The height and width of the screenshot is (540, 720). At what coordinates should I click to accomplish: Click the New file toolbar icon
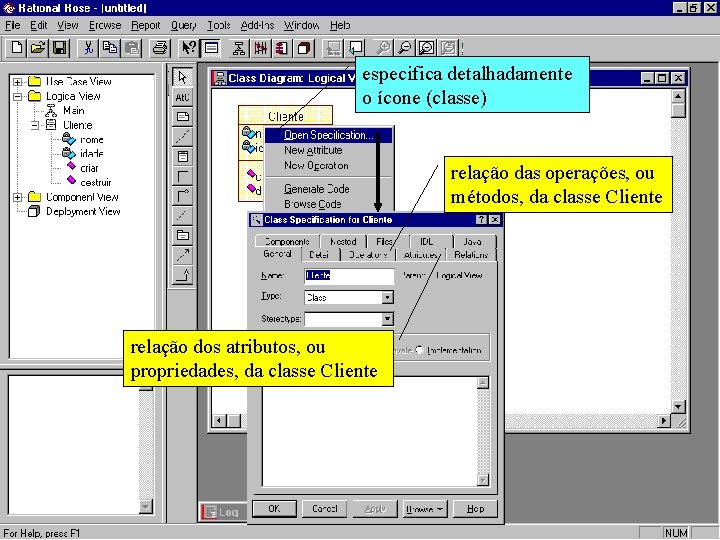[x=17, y=48]
